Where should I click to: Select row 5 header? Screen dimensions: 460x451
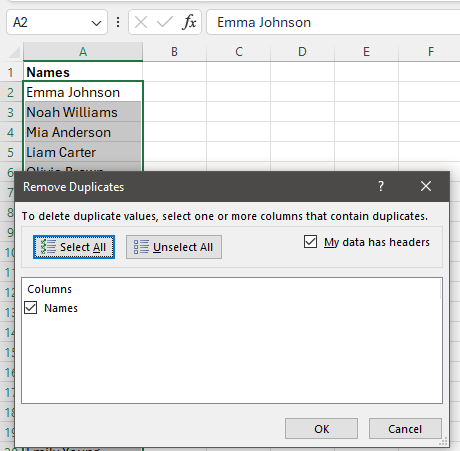[11, 152]
